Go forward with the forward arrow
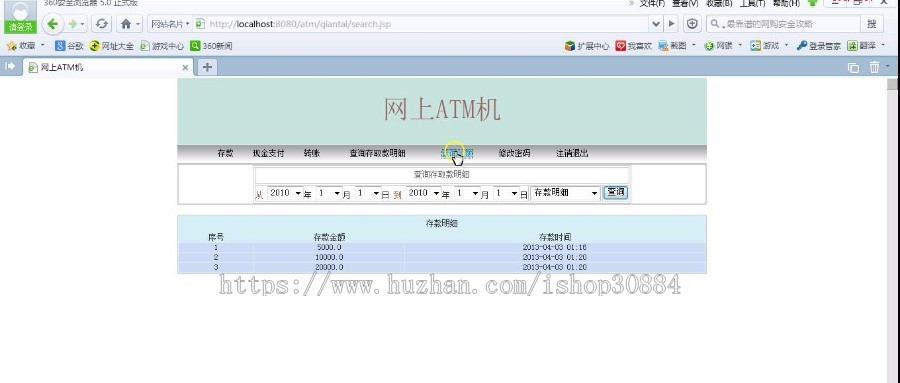 click(73, 24)
